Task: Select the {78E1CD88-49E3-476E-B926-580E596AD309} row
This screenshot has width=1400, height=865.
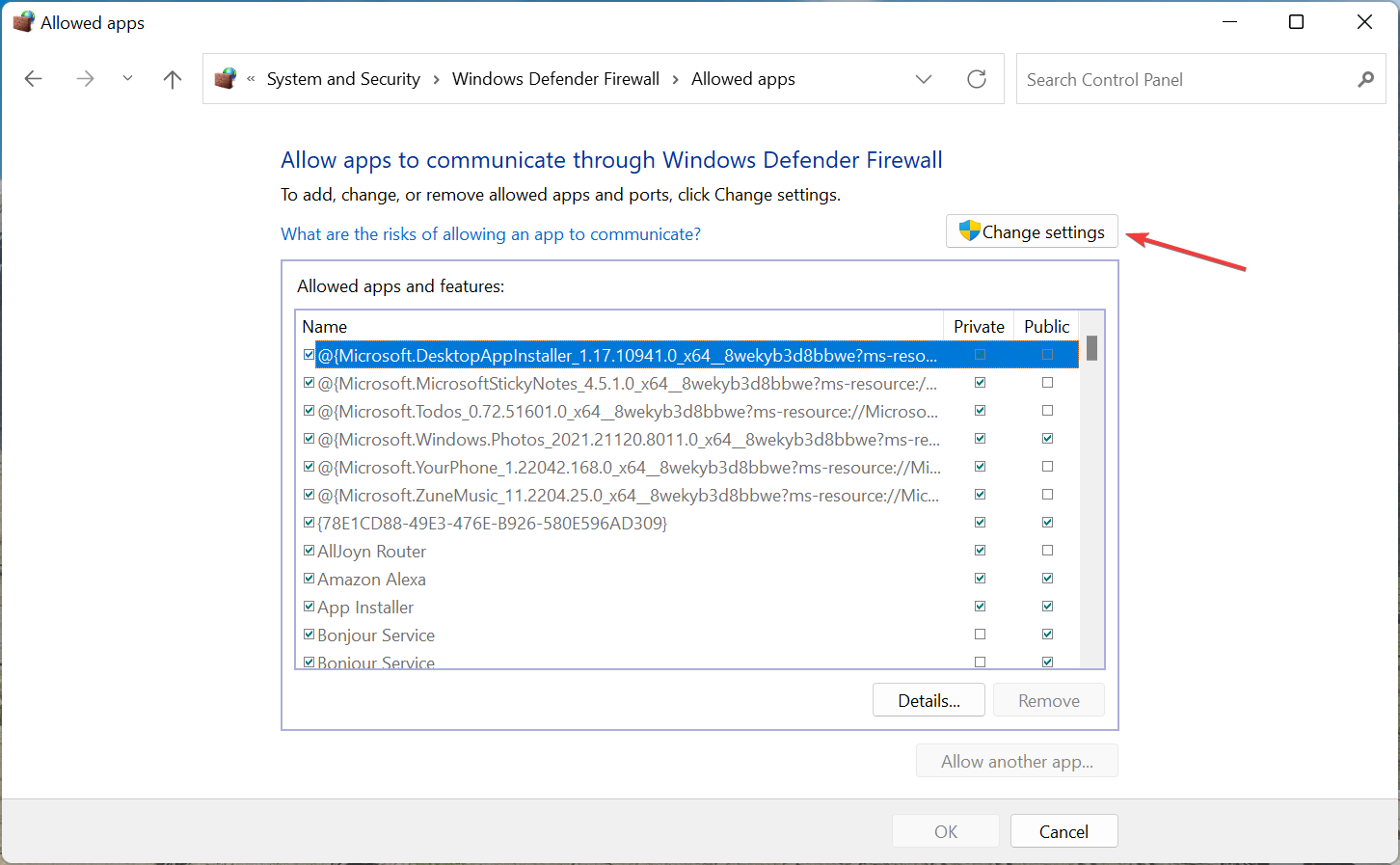Action: tap(687, 523)
